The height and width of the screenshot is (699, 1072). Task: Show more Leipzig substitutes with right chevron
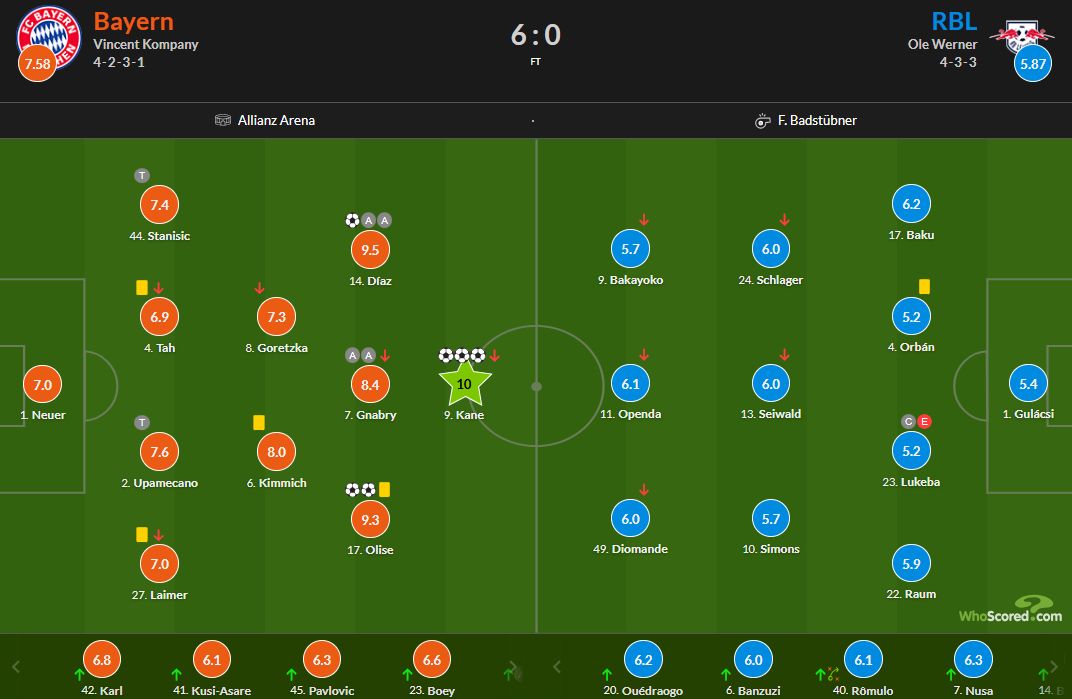point(1054,666)
